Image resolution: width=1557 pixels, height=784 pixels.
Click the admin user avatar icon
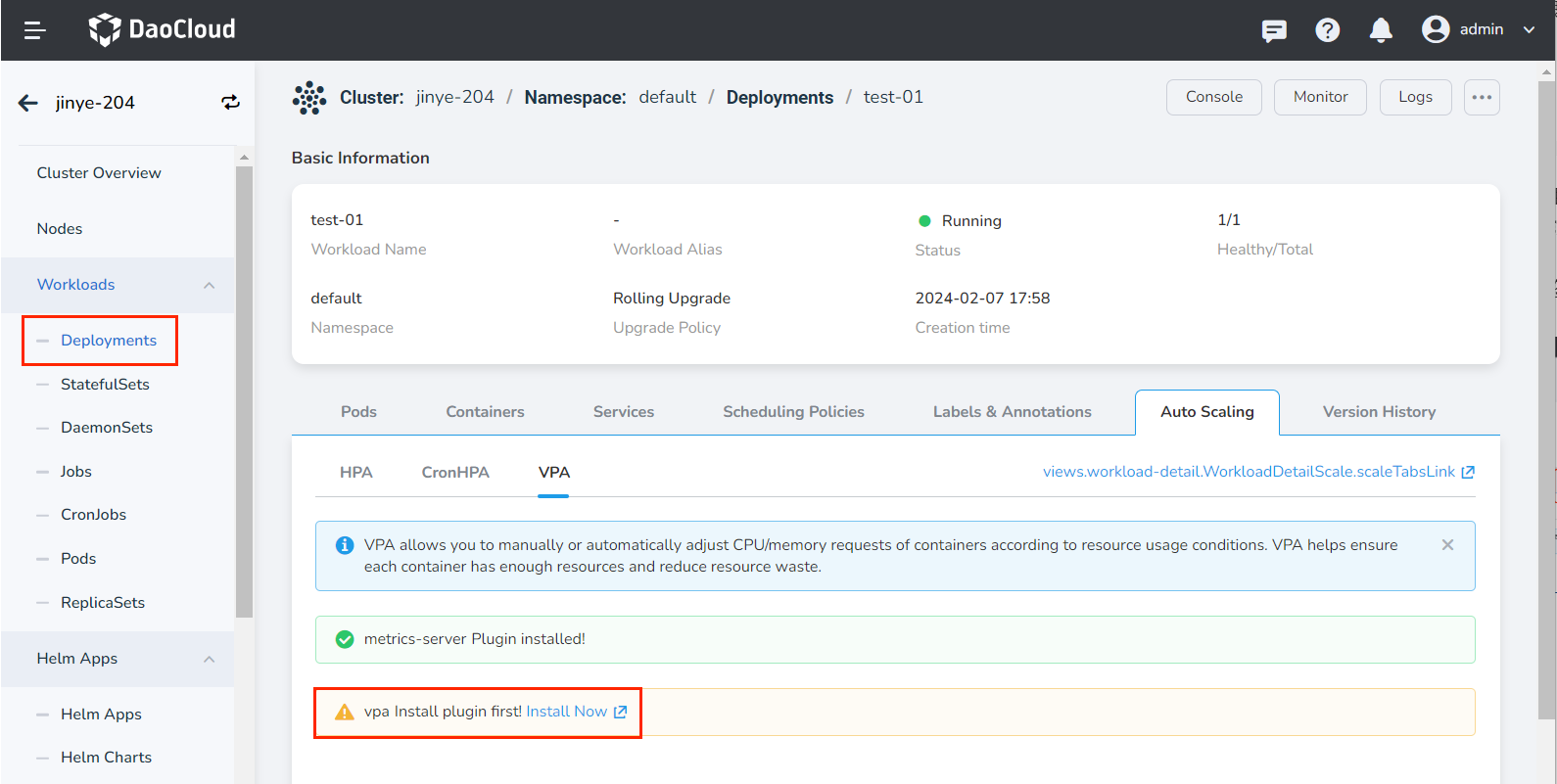tap(1436, 29)
